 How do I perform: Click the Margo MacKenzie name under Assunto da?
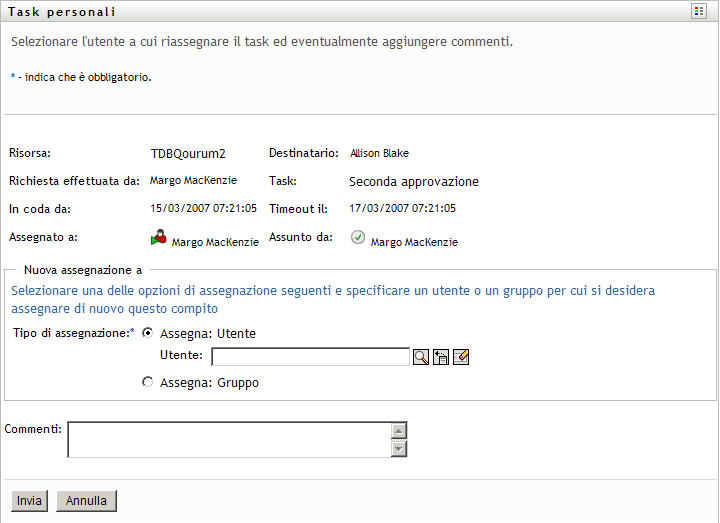[x=414, y=242]
